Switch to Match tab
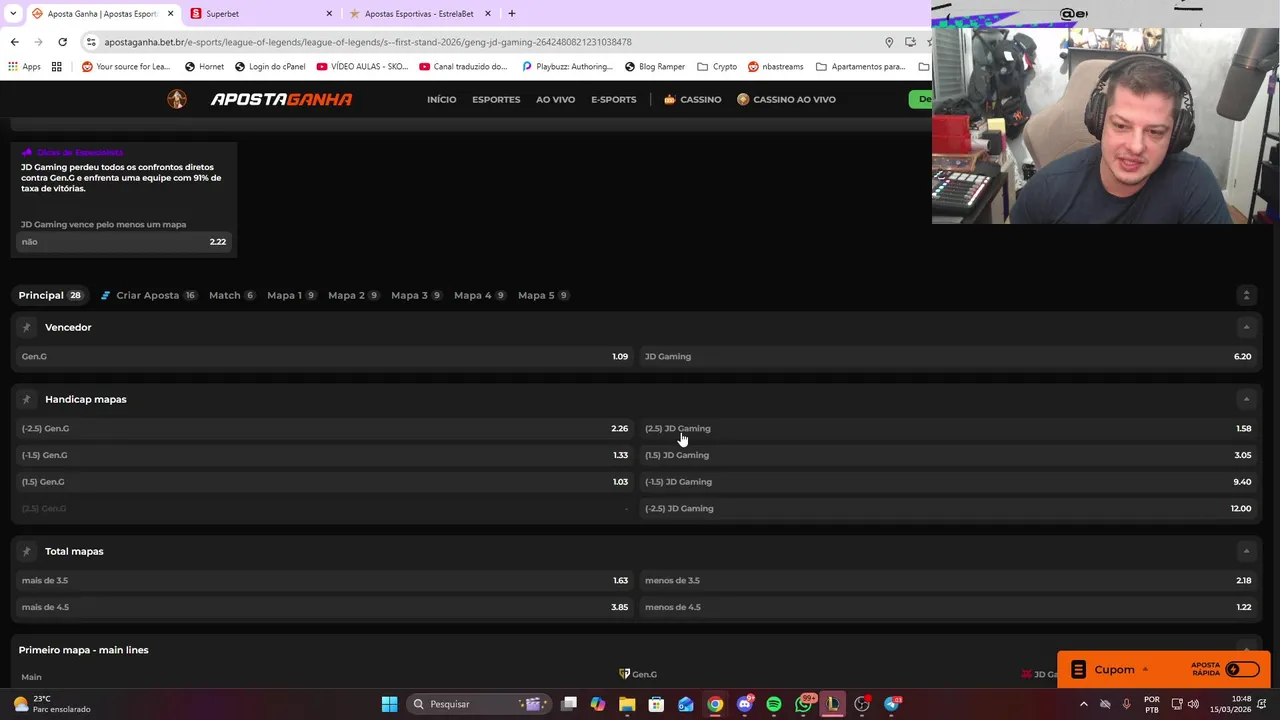Viewport: 1280px width, 720px height. tap(232, 295)
